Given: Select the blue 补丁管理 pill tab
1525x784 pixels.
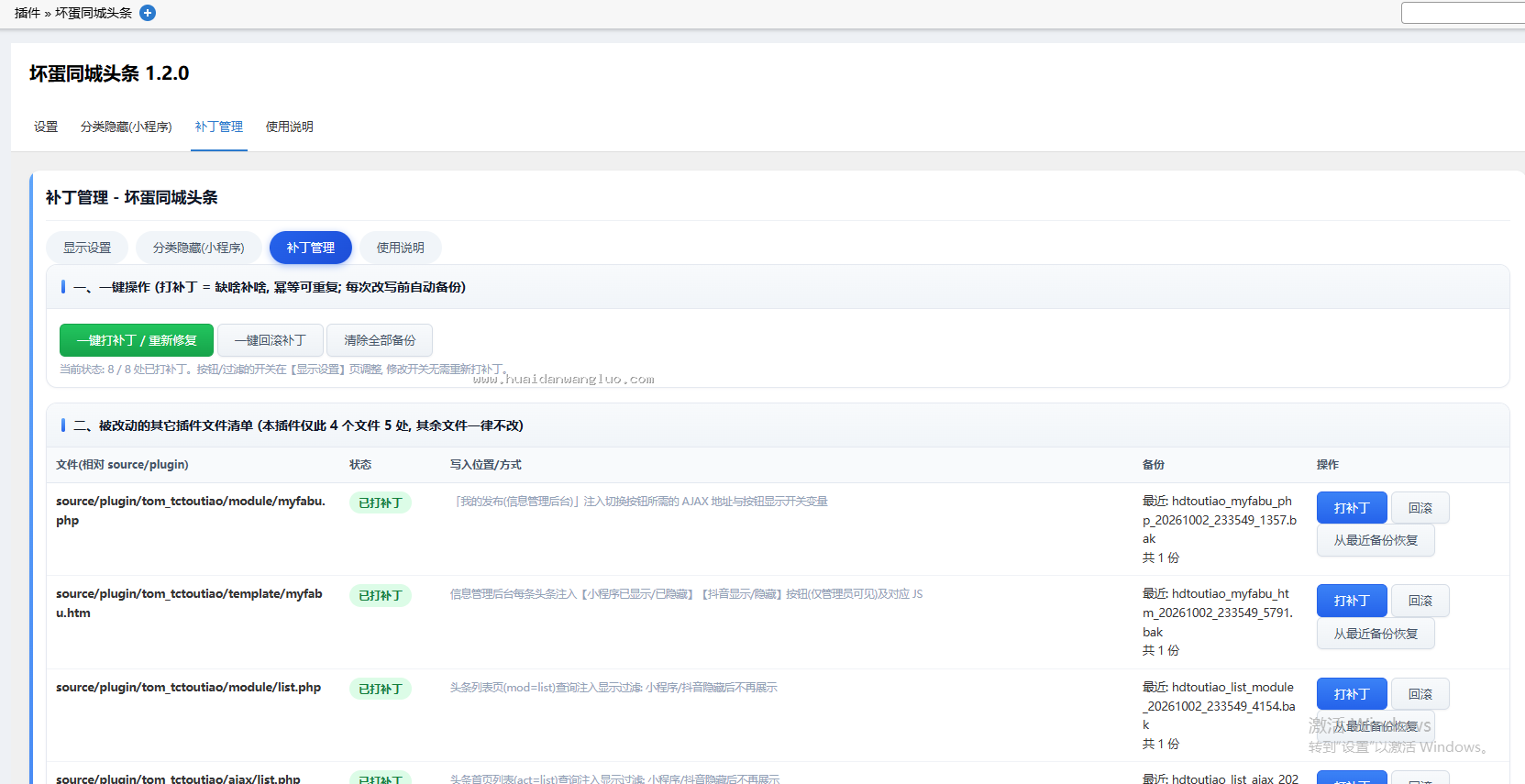Looking at the screenshot, I should click(x=311, y=248).
